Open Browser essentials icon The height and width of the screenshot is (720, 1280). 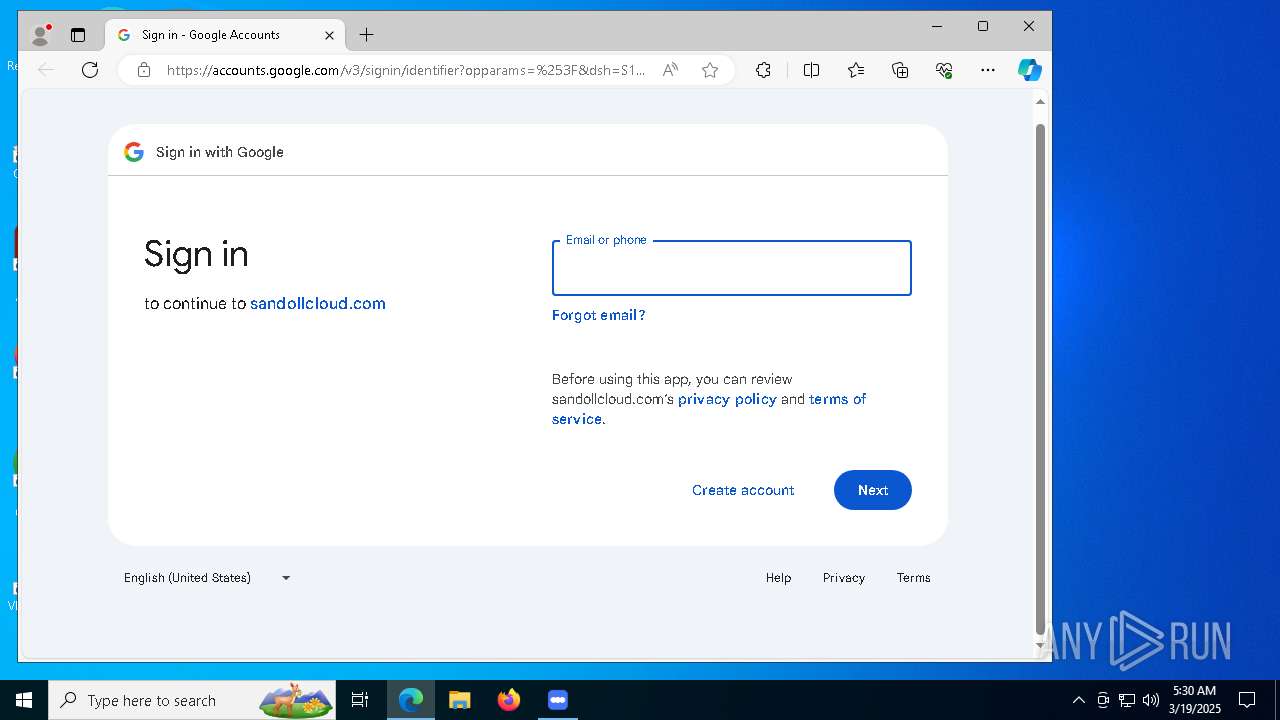coord(944,70)
